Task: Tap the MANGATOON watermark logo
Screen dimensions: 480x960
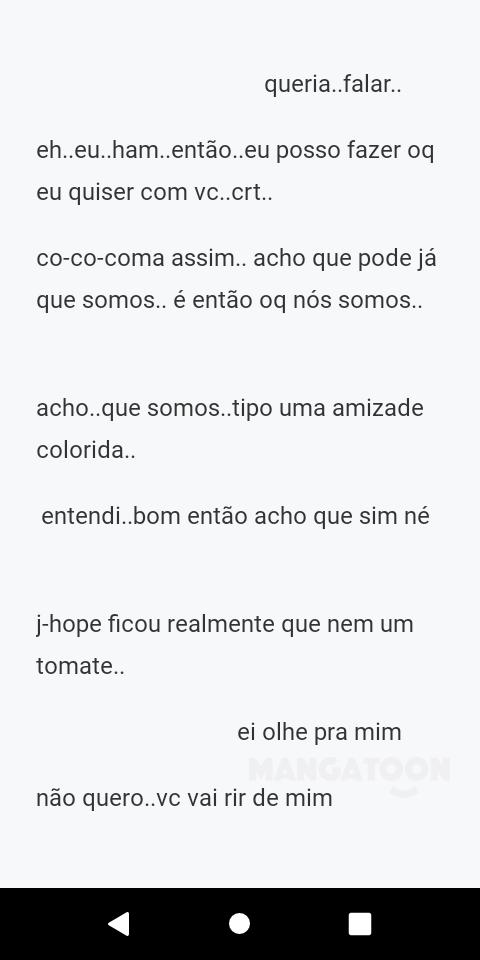Action: pos(350,770)
